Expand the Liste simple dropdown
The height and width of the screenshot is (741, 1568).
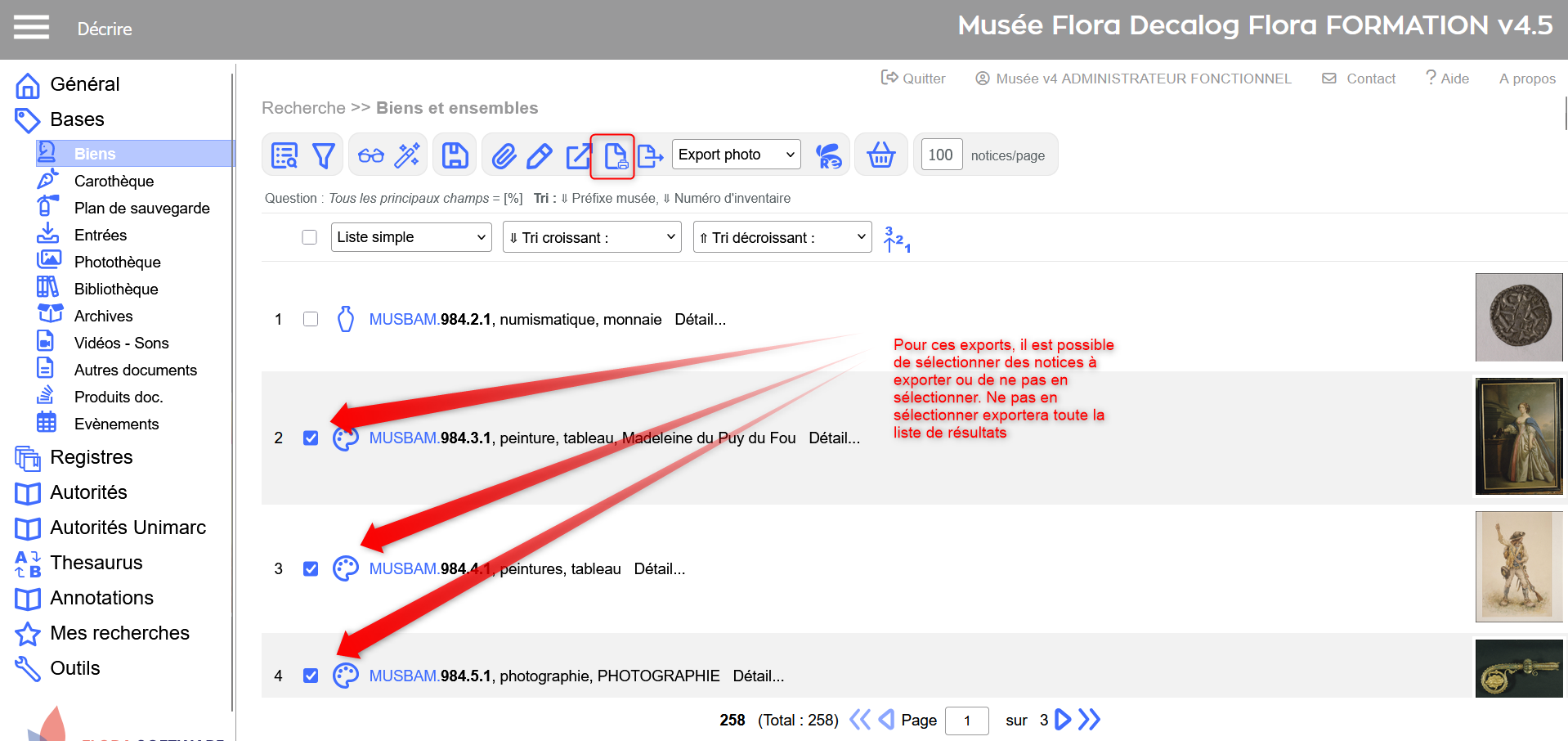pyautogui.click(x=410, y=237)
